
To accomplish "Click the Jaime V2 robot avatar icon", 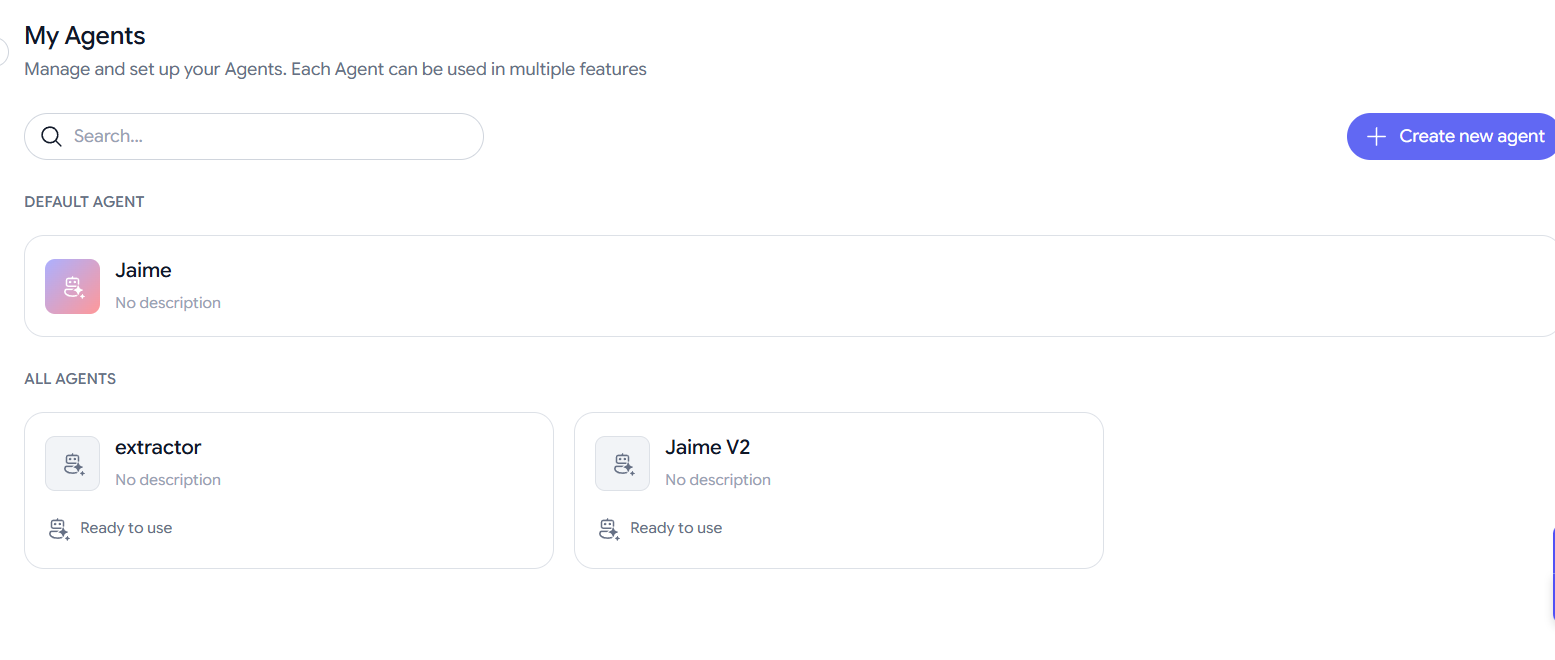I will [622, 463].
